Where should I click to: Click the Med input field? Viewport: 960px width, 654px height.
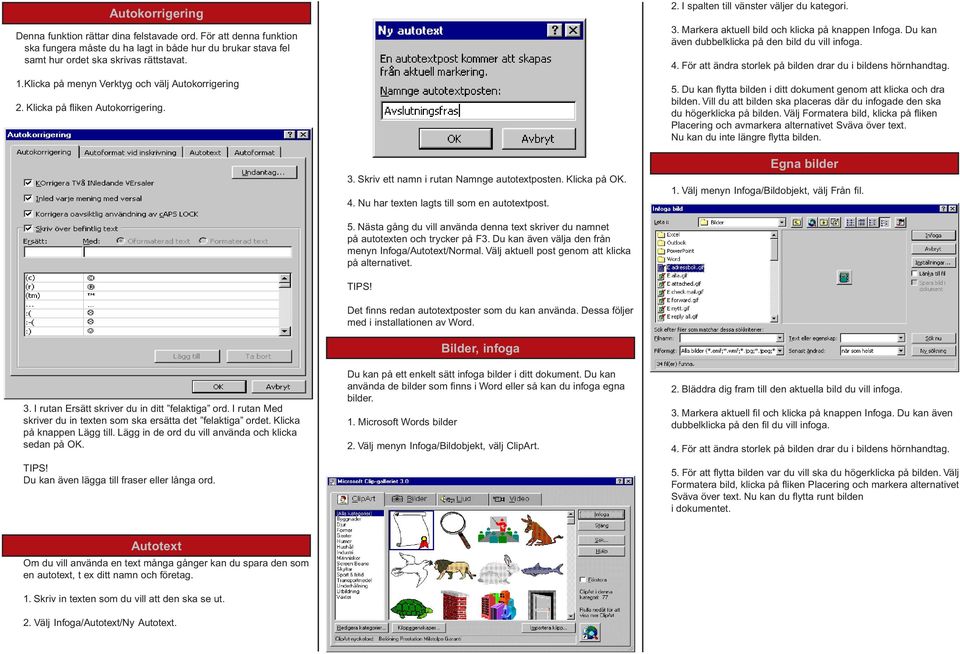(187, 252)
